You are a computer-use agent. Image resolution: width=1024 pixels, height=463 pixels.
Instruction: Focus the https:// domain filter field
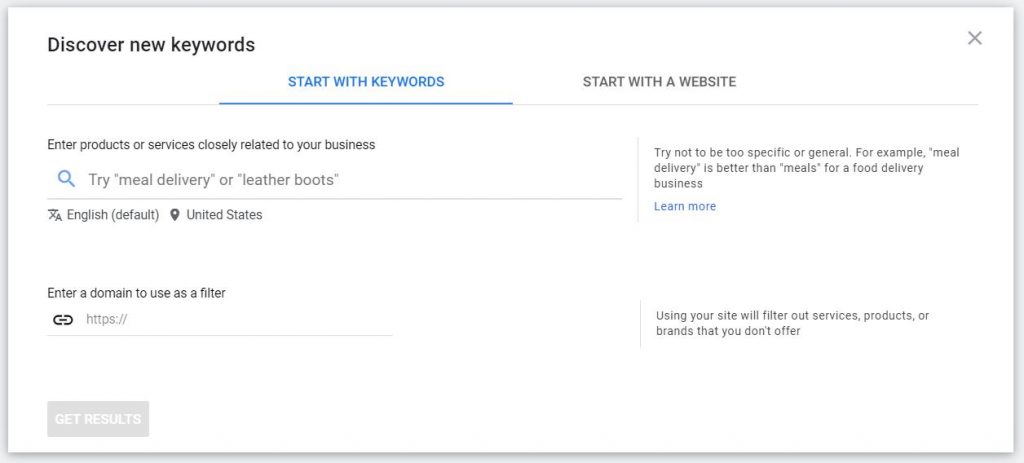point(235,320)
